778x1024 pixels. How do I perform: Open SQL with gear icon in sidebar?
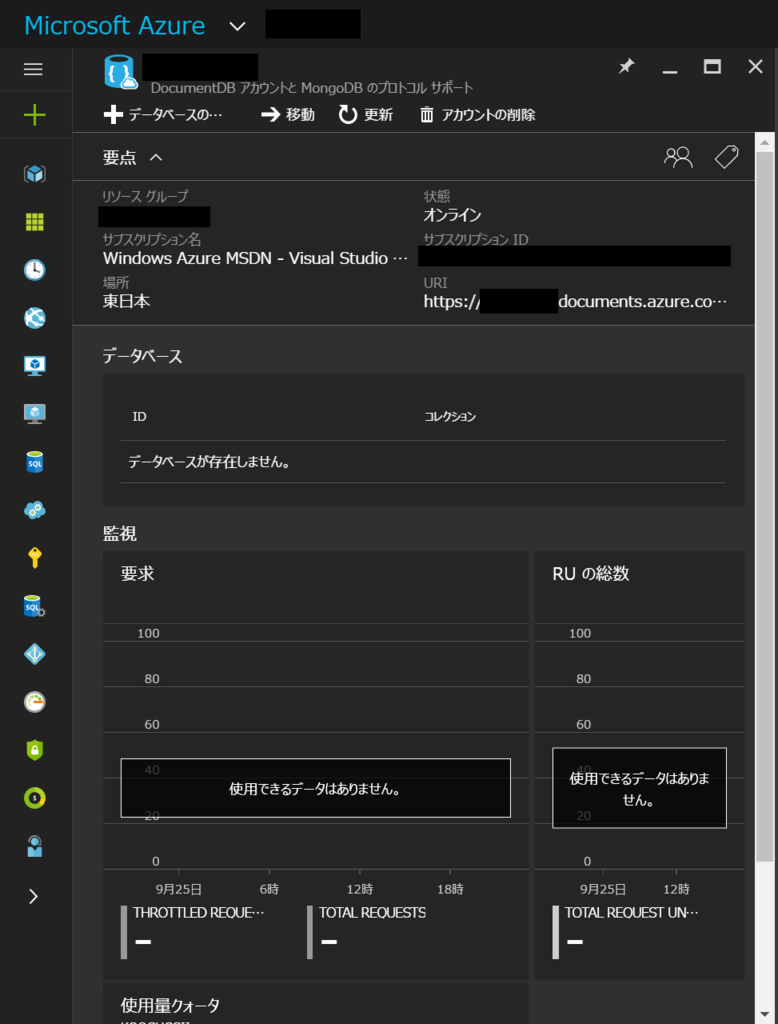click(35, 606)
